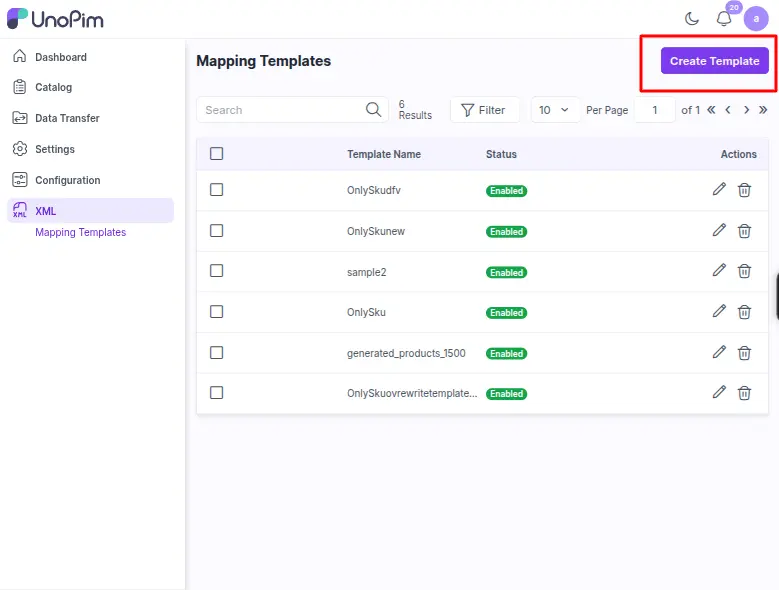Go to the last page arrow
Image resolution: width=779 pixels, height=590 pixels.
[763, 110]
